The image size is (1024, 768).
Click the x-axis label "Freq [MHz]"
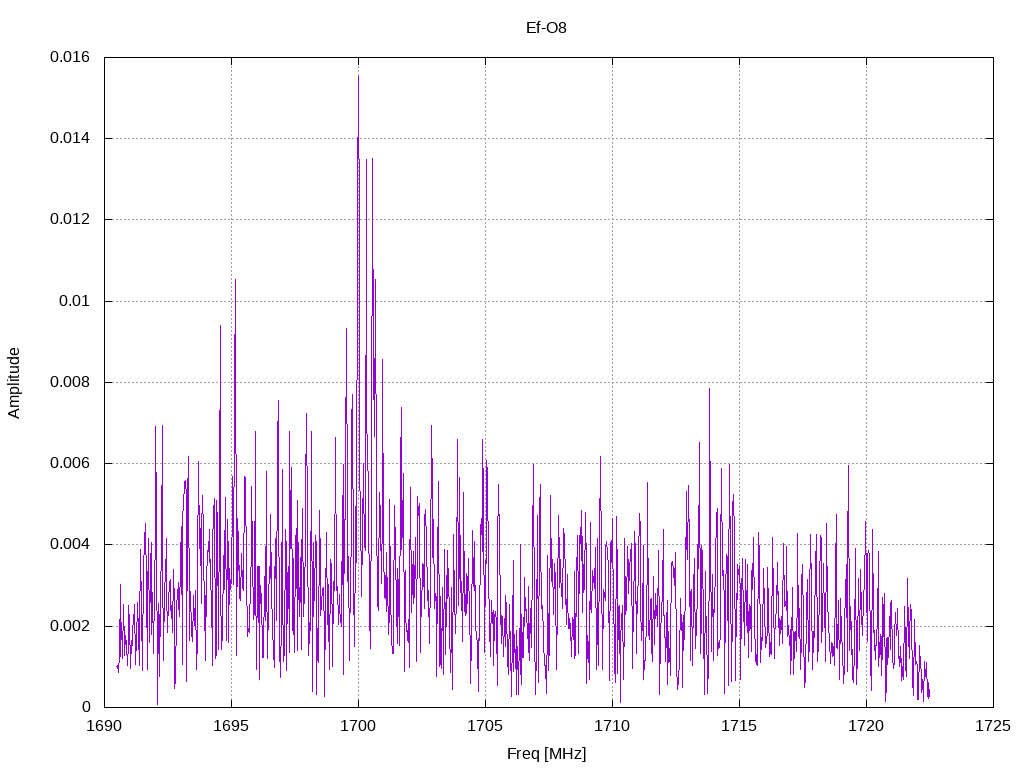coord(546,753)
